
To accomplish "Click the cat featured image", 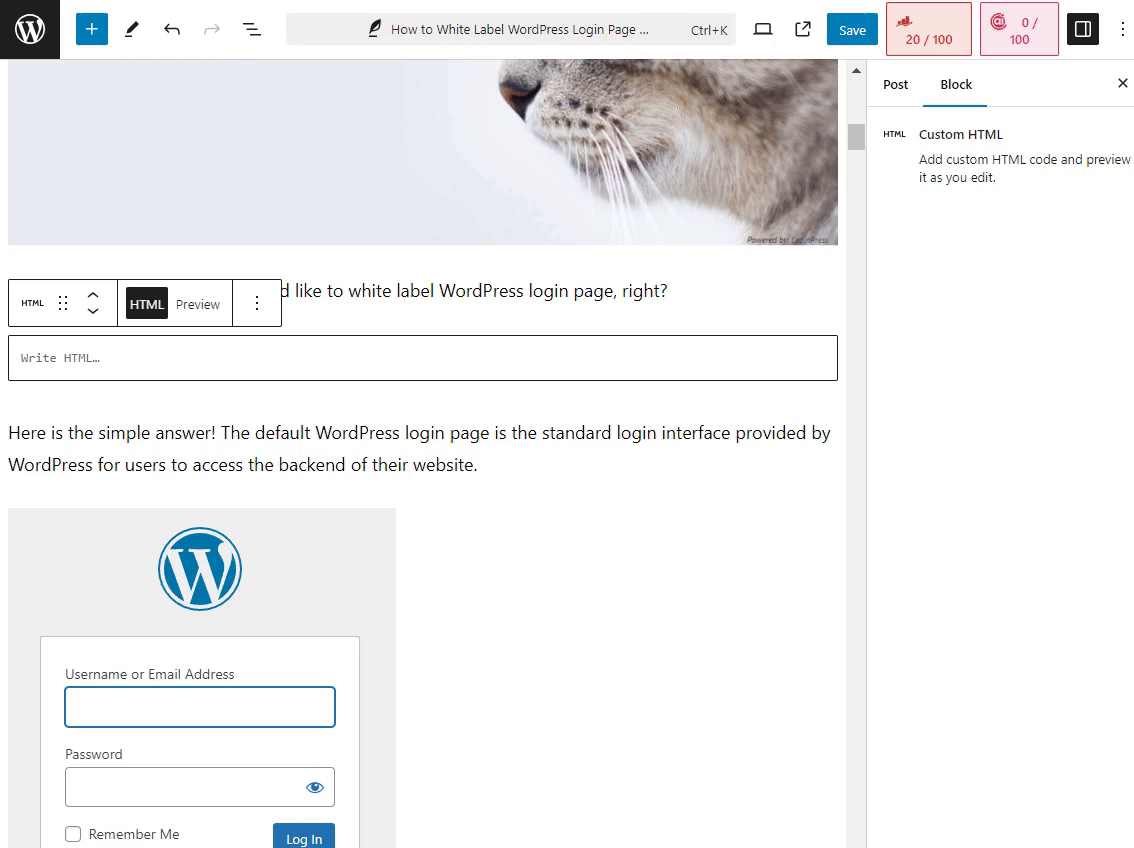I will (x=423, y=152).
